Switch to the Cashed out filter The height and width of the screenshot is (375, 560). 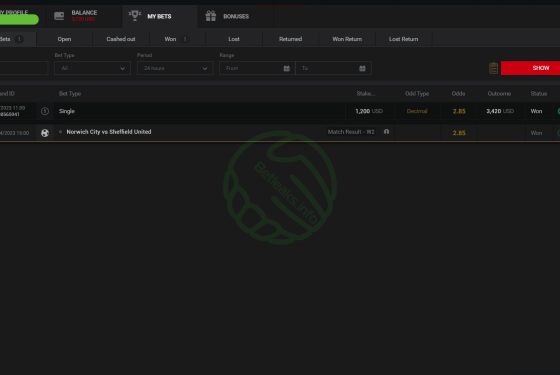coord(121,39)
